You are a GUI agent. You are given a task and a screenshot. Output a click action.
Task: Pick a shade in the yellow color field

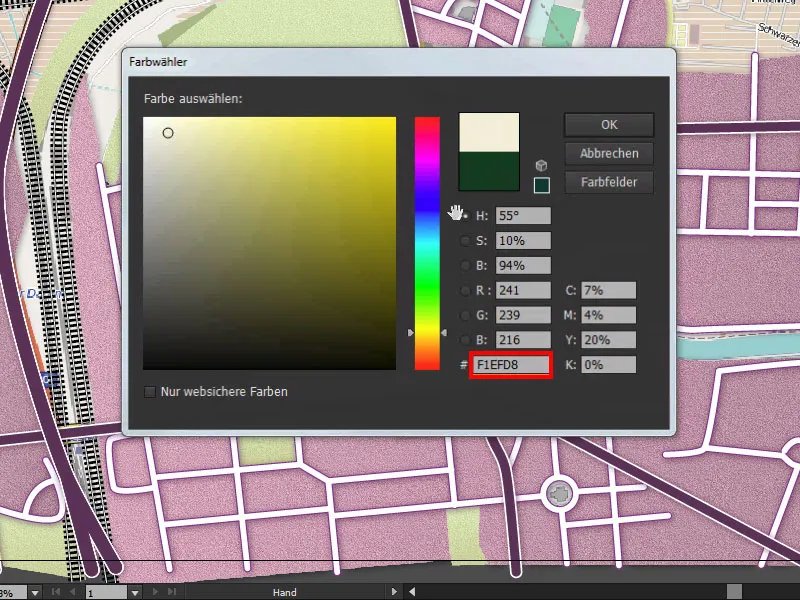coord(269,243)
